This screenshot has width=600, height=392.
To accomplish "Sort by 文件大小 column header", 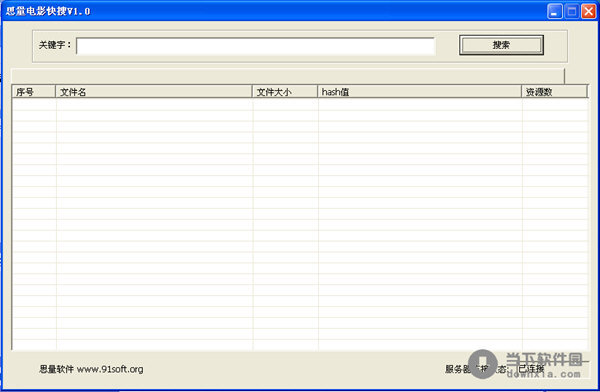I will click(285, 92).
